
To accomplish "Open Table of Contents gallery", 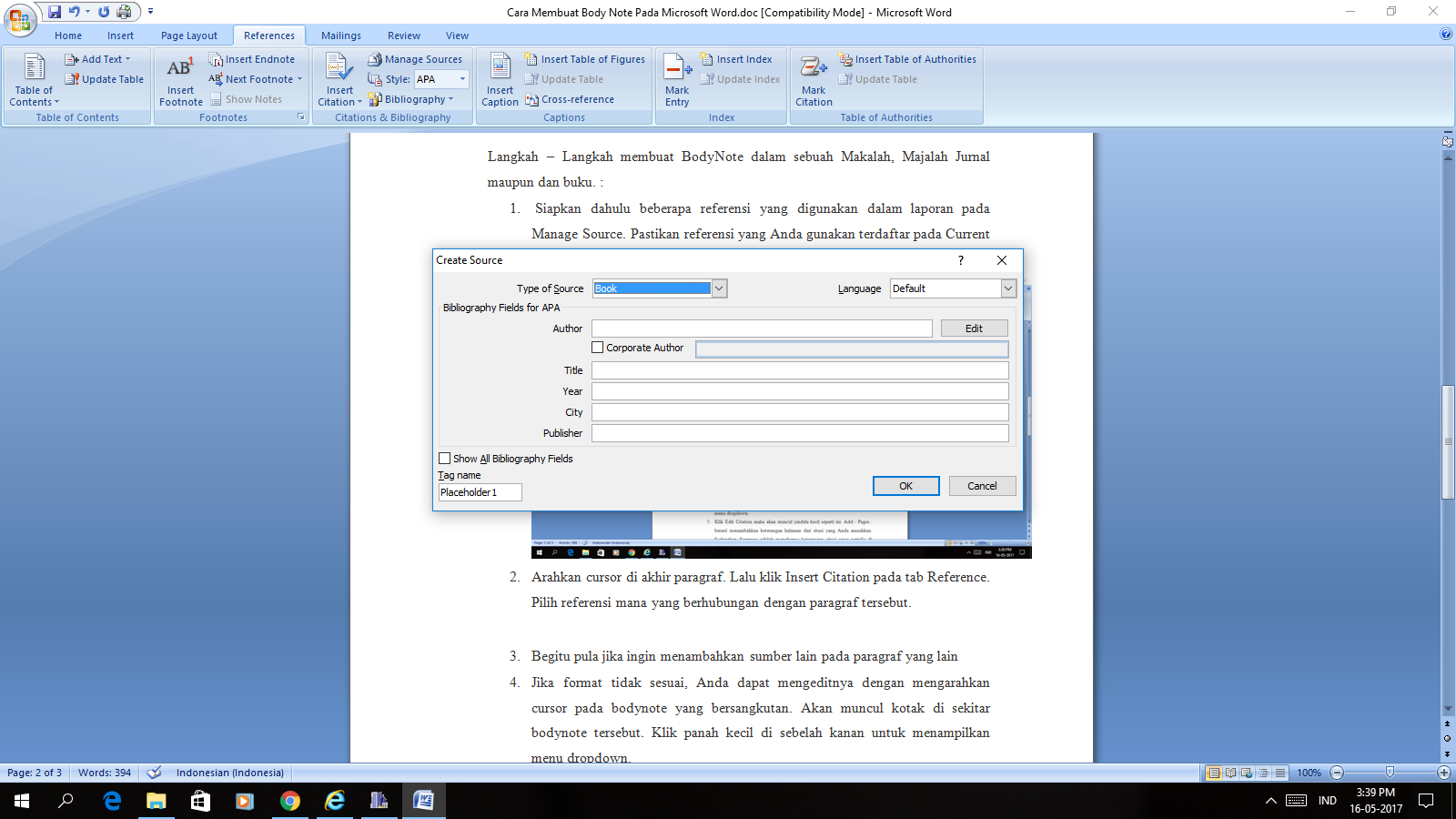I will click(x=34, y=80).
